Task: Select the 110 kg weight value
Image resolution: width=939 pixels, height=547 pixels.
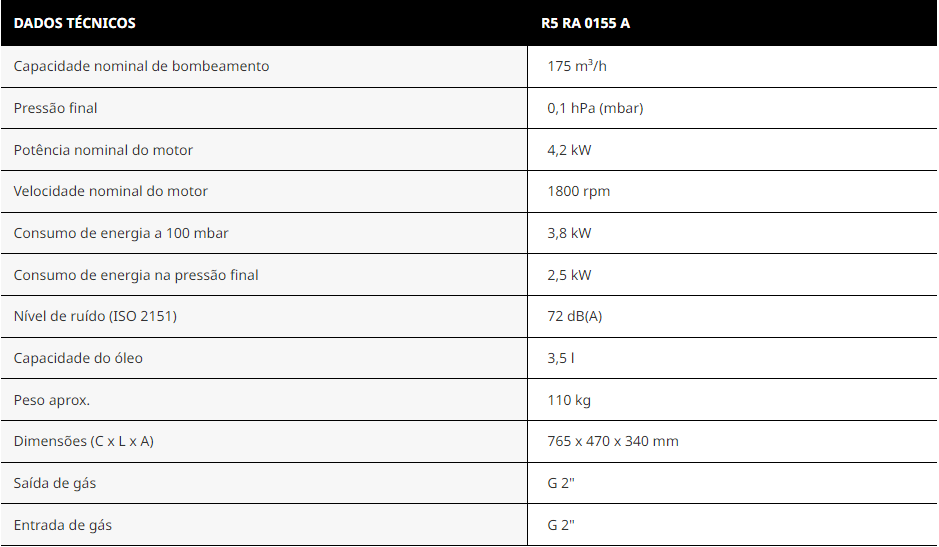Action: (569, 400)
